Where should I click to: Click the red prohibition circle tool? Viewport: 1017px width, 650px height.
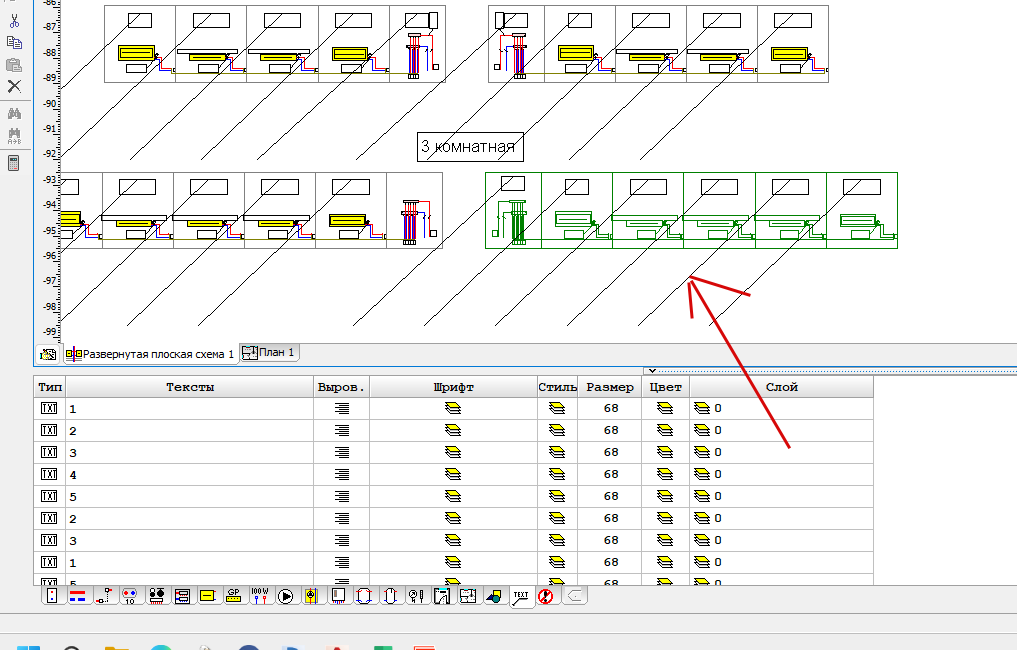(545, 596)
